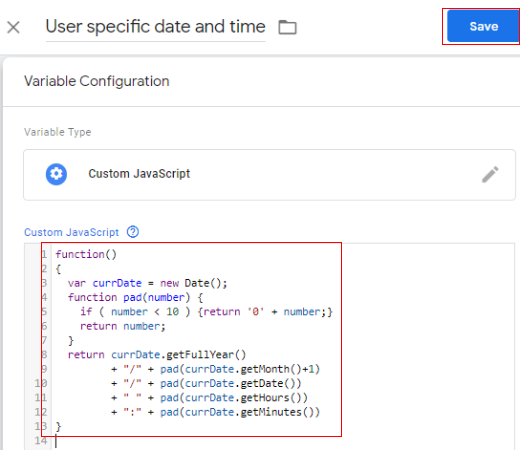520x450 pixels.
Task: Click the 'function pad(number) {' line
Action: (x=135, y=297)
